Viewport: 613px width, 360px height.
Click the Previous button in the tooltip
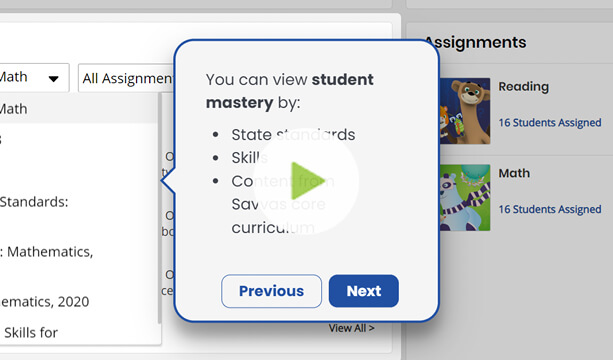[x=271, y=291]
